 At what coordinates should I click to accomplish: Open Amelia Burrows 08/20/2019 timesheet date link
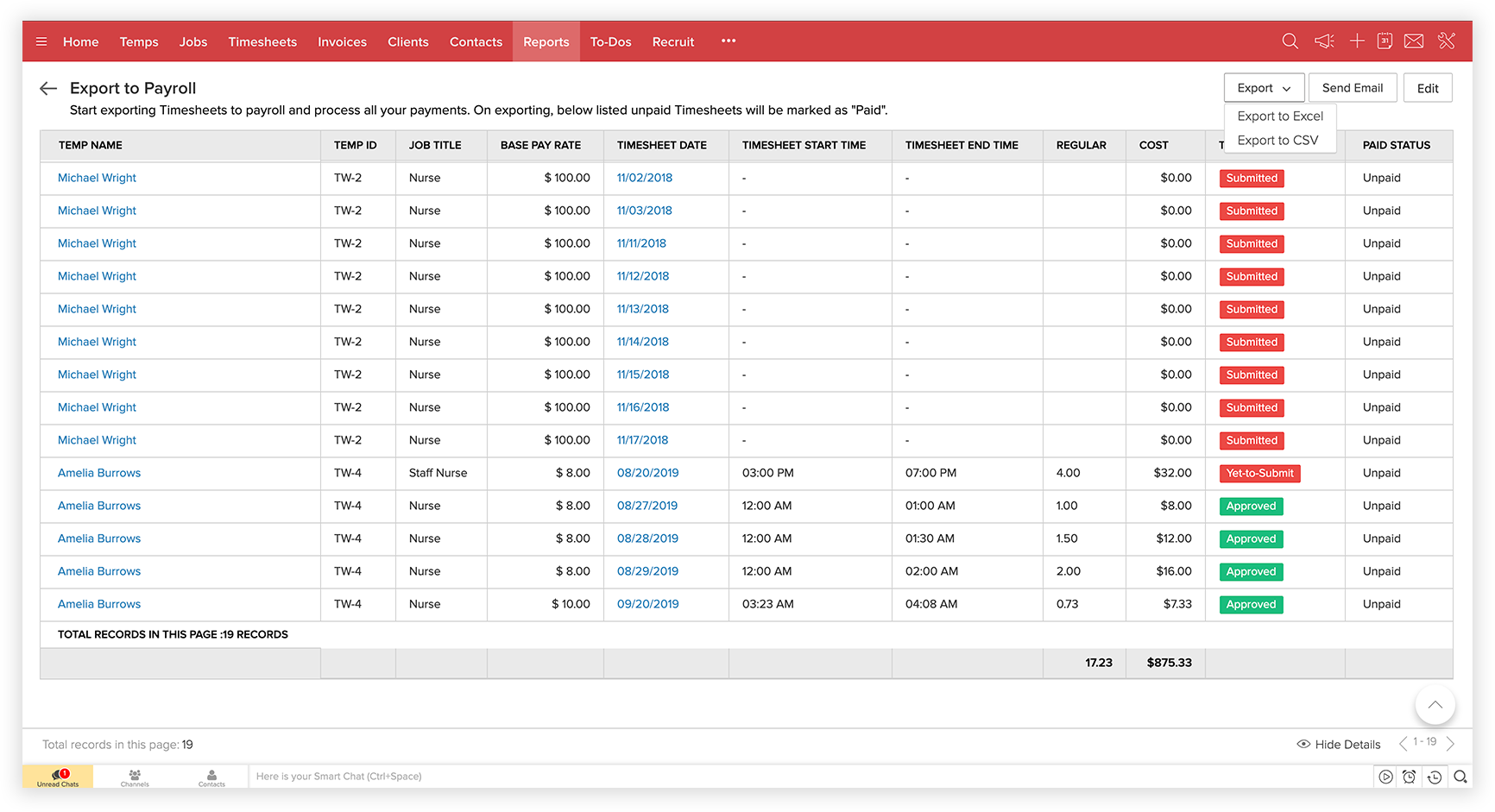coord(647,473)
